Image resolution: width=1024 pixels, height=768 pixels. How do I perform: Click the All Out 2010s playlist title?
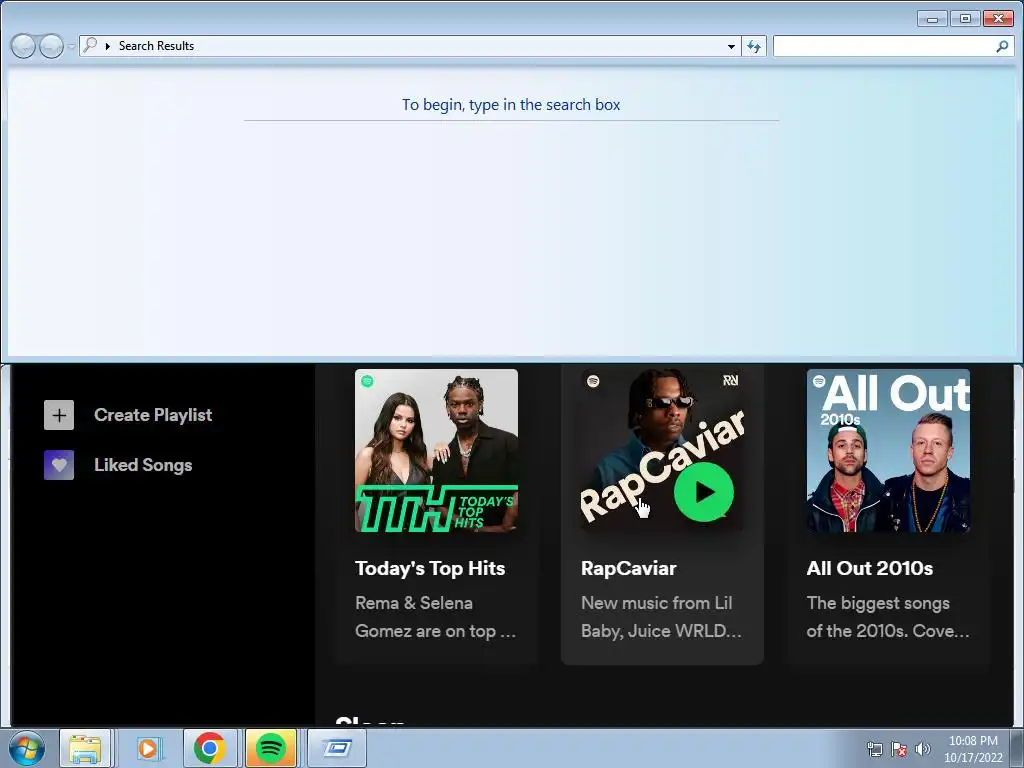click(869, 568)
